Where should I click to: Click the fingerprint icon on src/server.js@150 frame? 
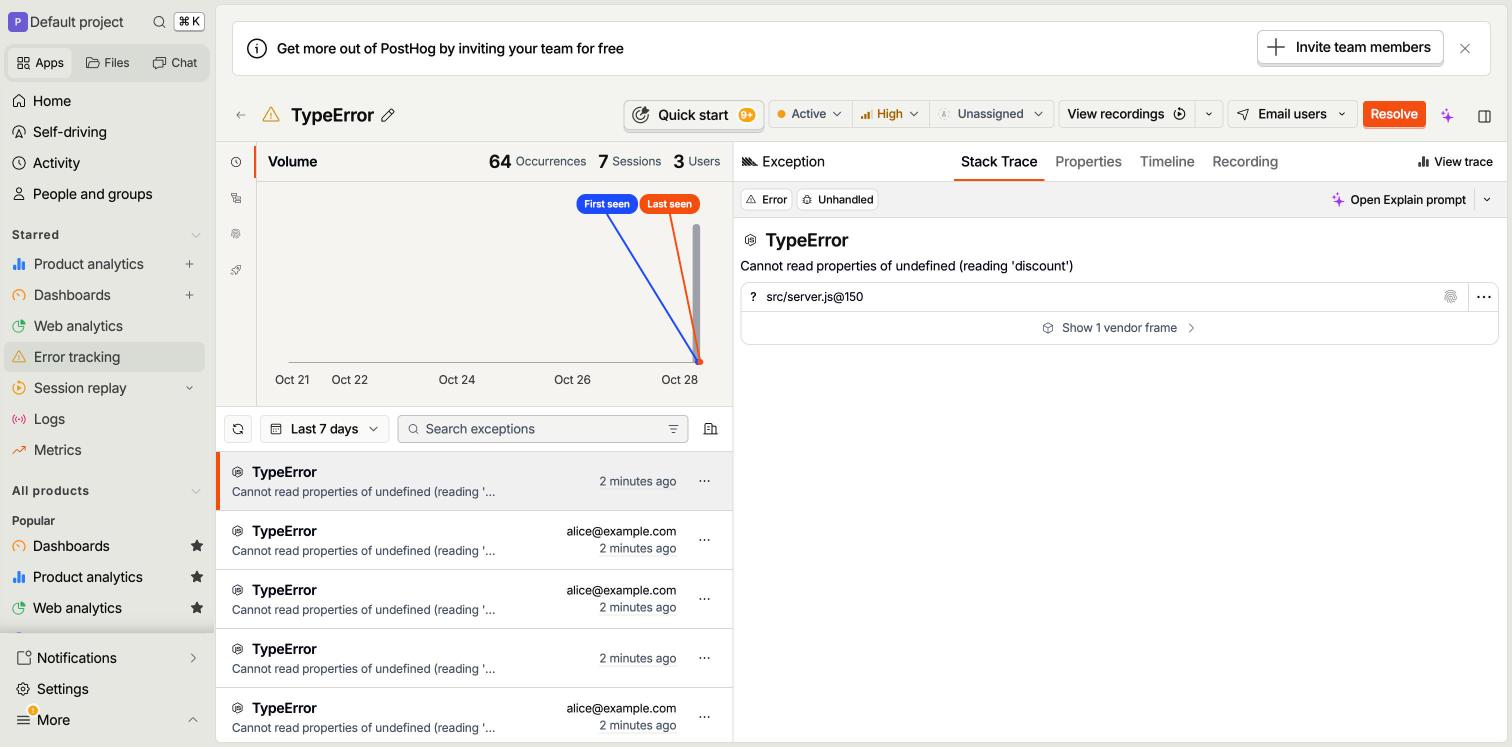click(x=1450, y=297)
